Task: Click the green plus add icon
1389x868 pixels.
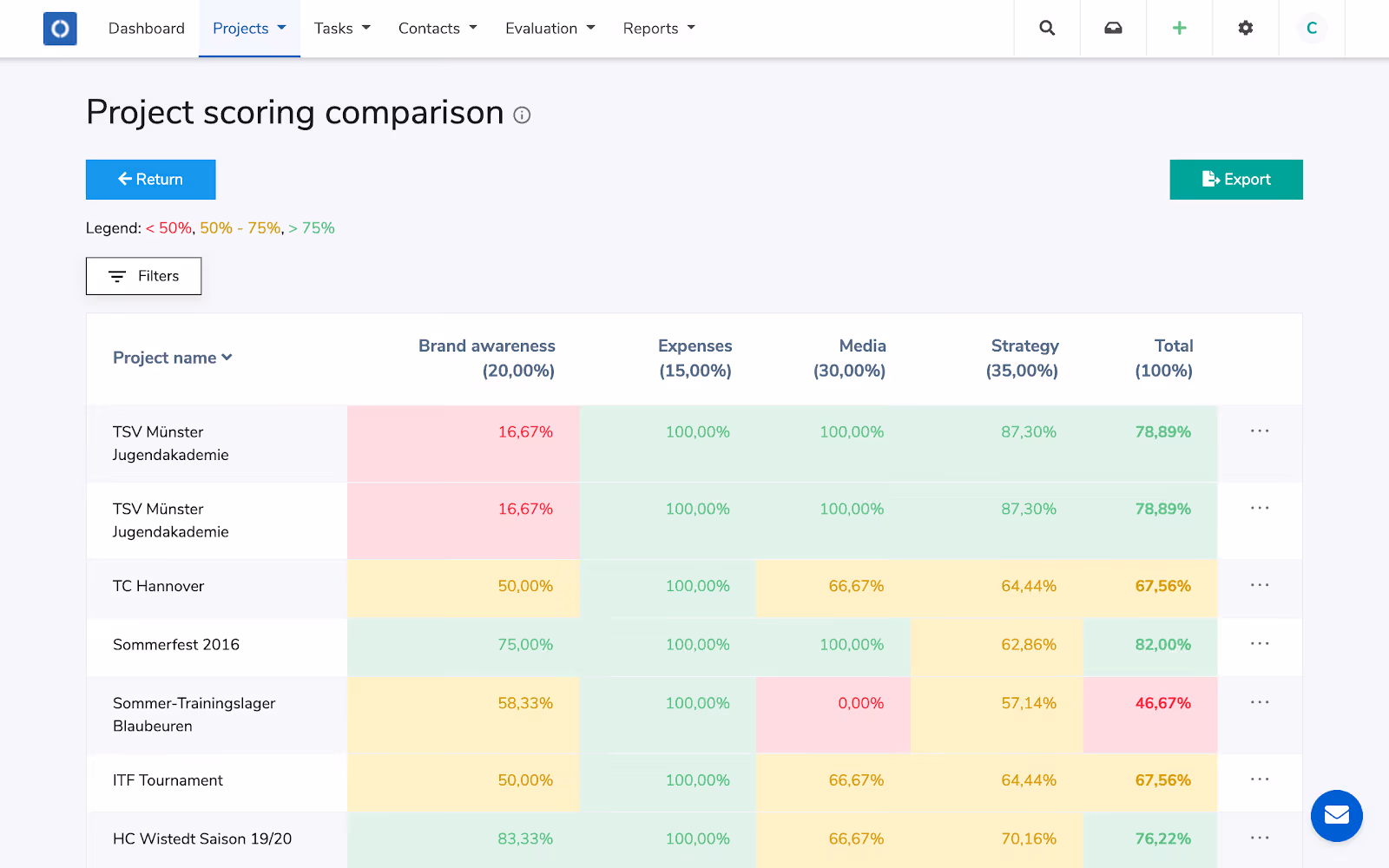Action: tap(1179, 28)
